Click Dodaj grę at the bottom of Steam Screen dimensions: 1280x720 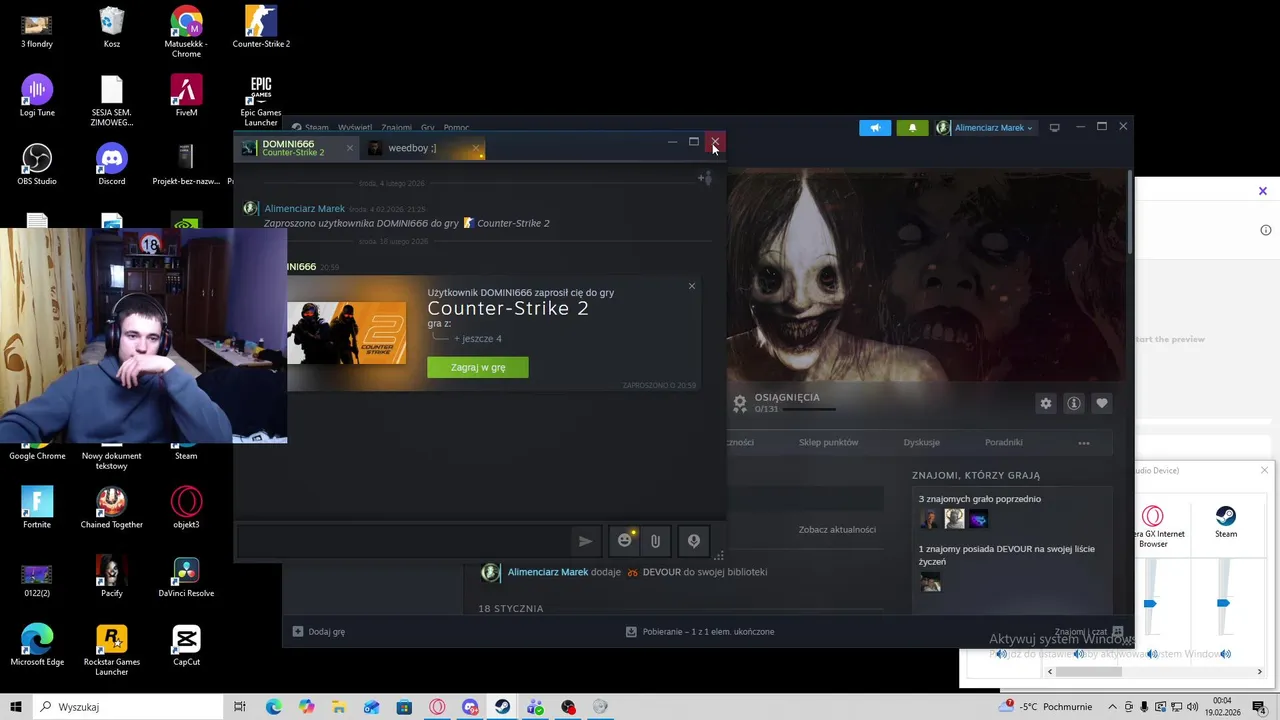319,632
